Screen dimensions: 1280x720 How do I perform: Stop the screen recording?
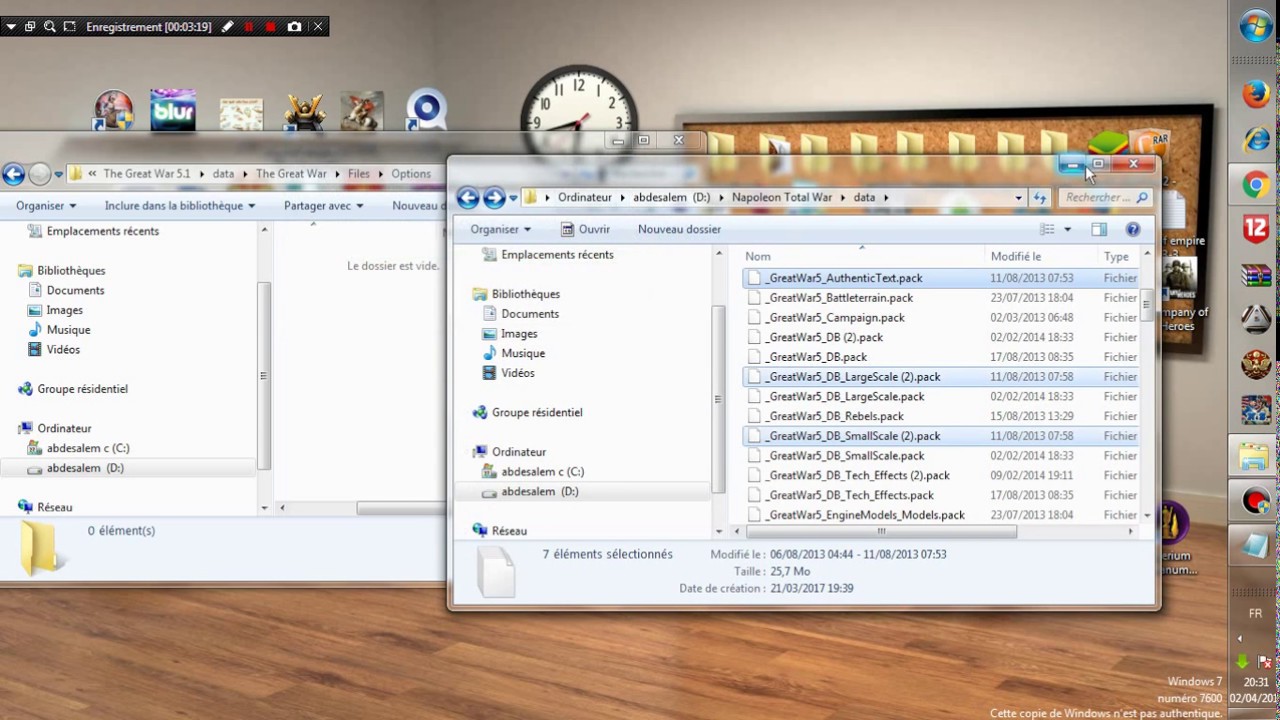point(271,27)
